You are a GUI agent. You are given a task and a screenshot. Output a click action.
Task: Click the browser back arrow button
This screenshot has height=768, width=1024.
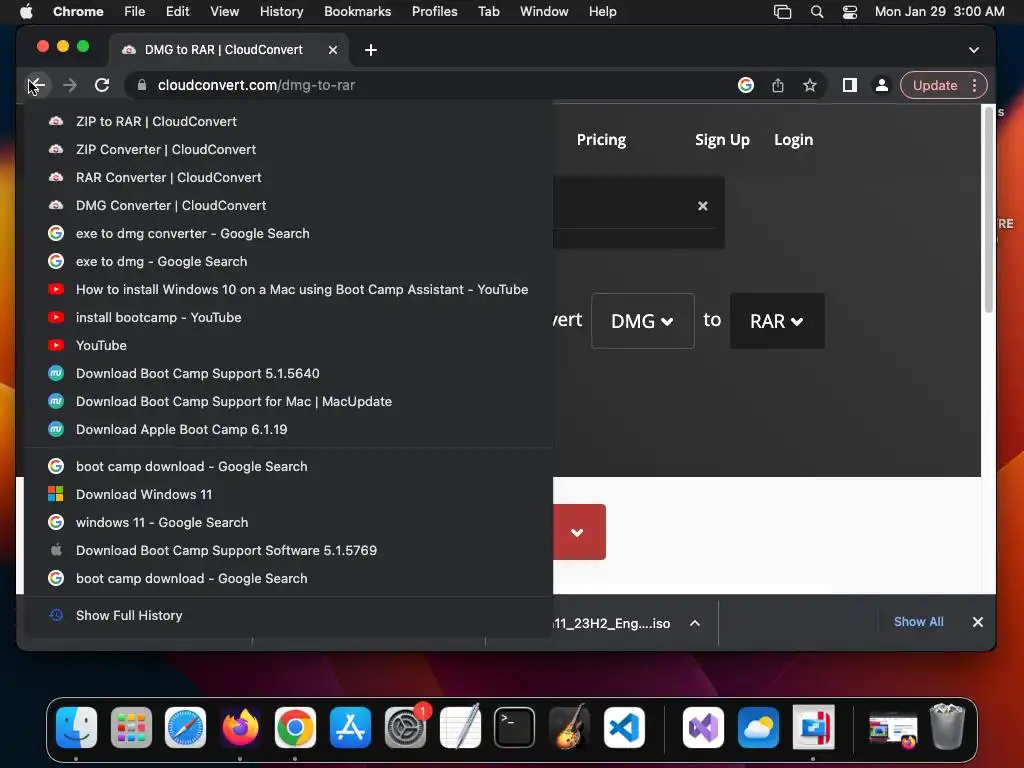click(37, 86)
